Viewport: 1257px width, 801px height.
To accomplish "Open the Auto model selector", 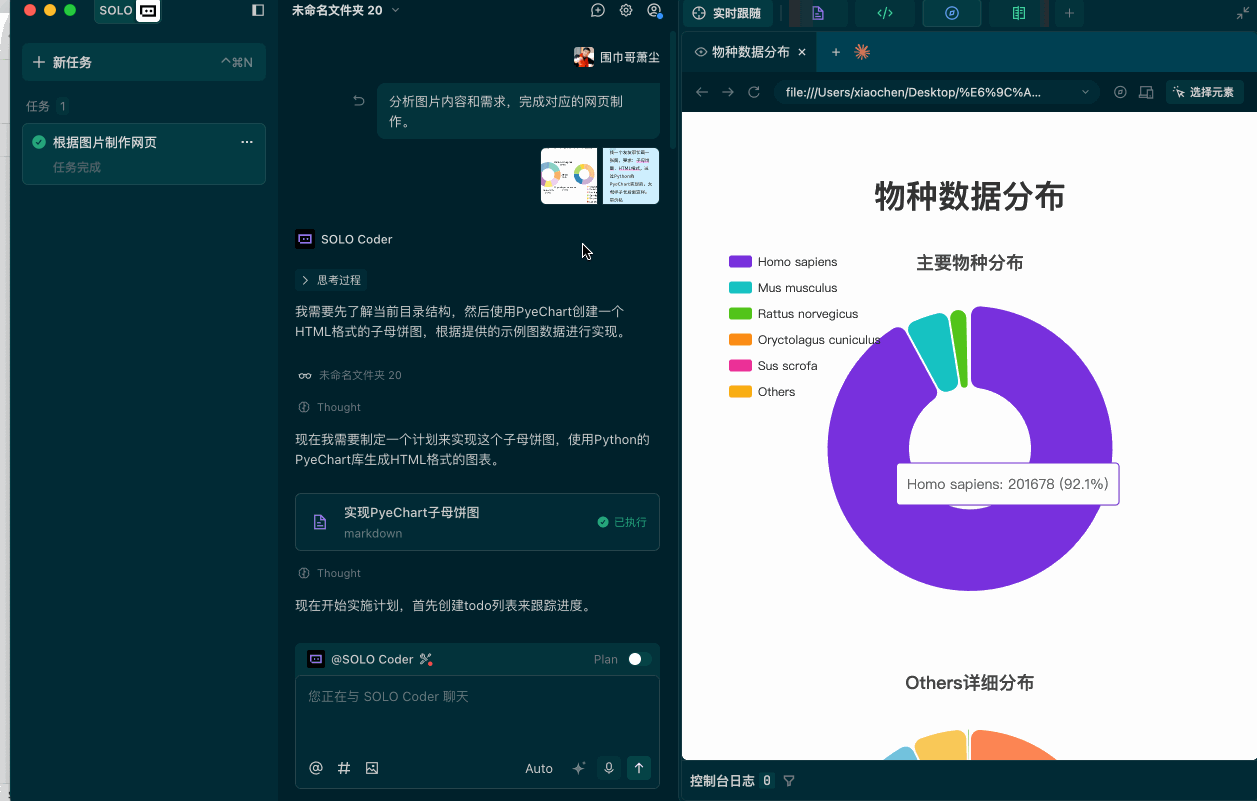I will (x=539, y=768).
